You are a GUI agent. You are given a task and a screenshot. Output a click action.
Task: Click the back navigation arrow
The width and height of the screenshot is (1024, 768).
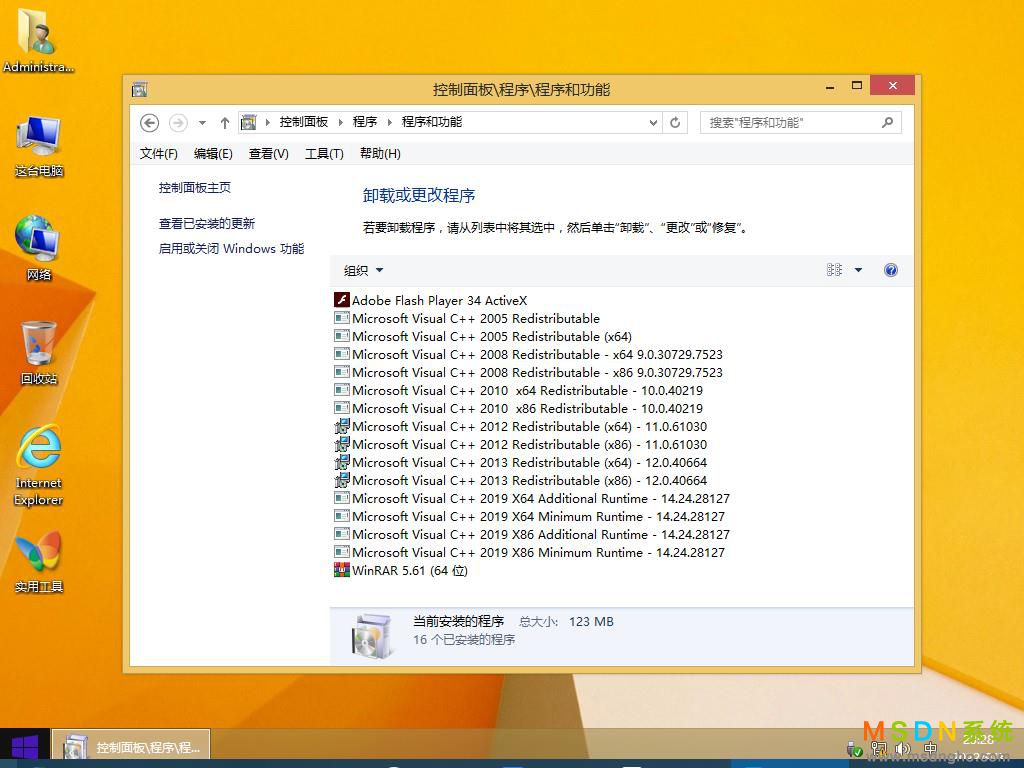150,123
